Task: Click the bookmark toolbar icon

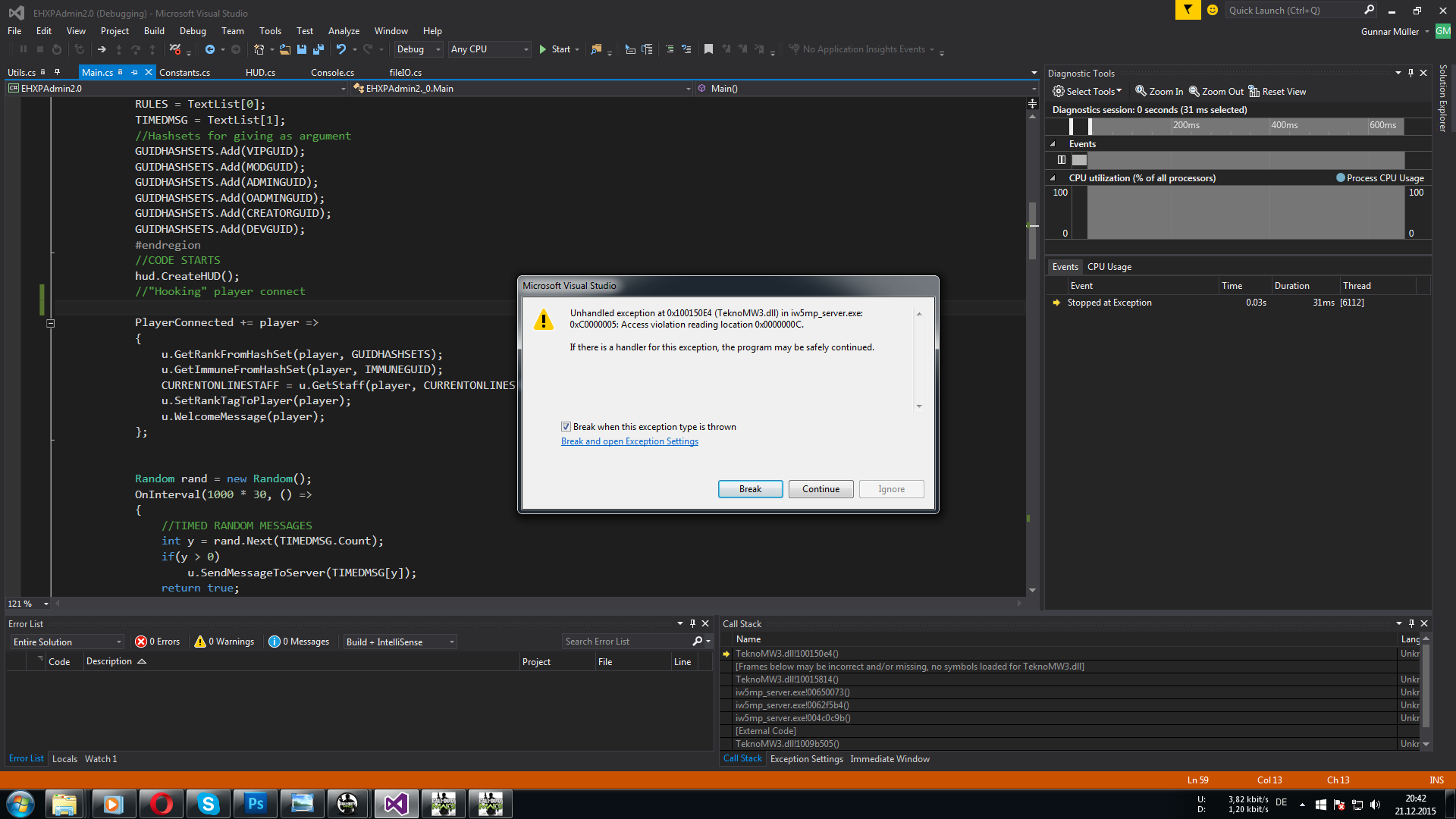Action: pyautogui.click(x=708, y=49)
